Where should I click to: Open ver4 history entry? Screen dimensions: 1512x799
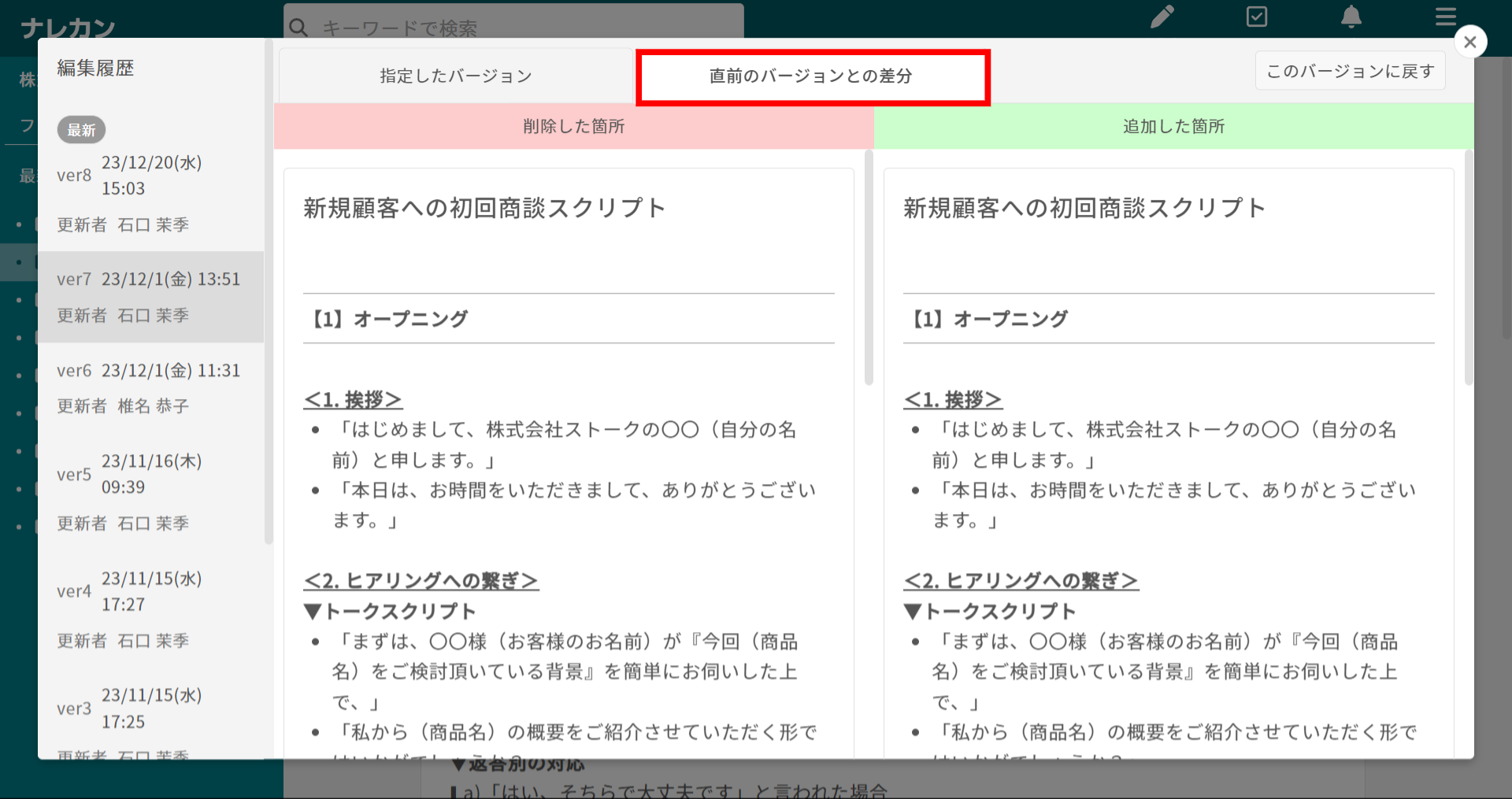pyautogui.click(x=150, y=608)
